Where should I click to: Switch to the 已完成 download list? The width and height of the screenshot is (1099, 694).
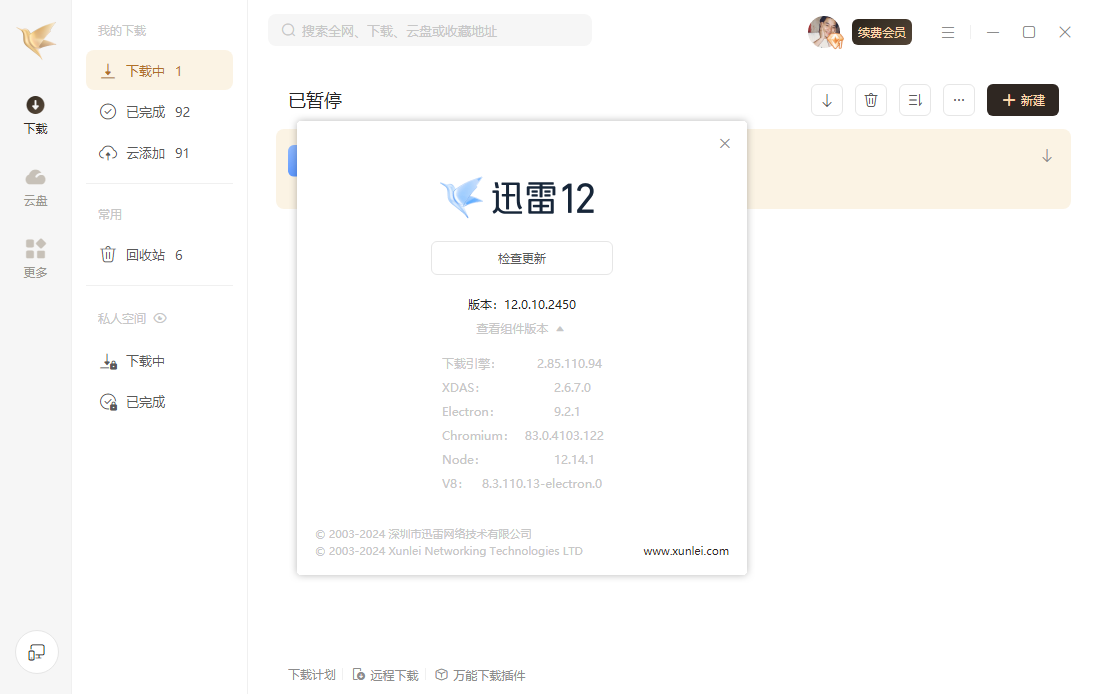coord(144,111)
